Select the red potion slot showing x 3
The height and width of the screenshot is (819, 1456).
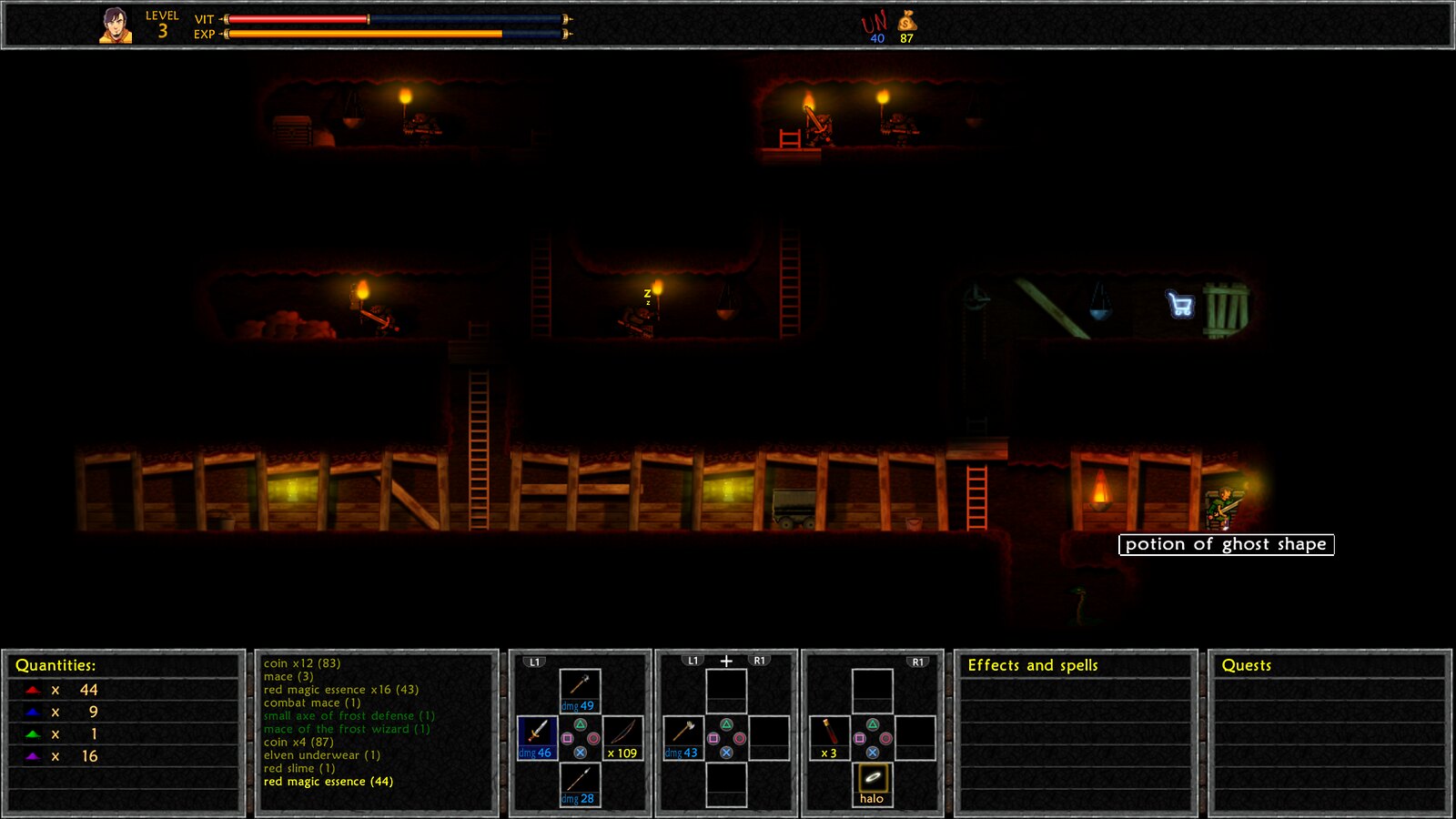(829, 737)
